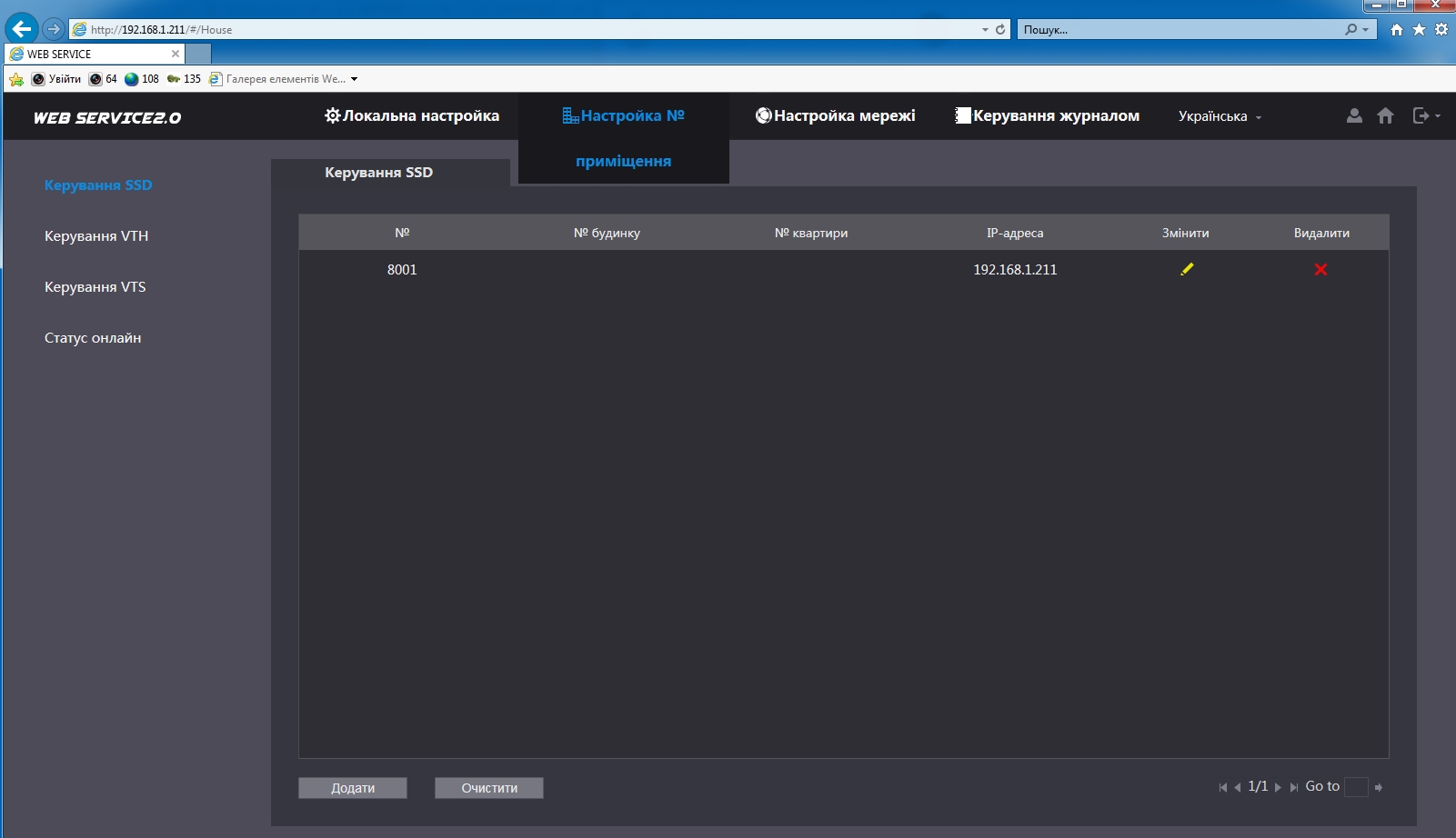Open the address bar history dropdown
Image resolution: width=1456 pixels, height=838 pixels.
[985, 29]
